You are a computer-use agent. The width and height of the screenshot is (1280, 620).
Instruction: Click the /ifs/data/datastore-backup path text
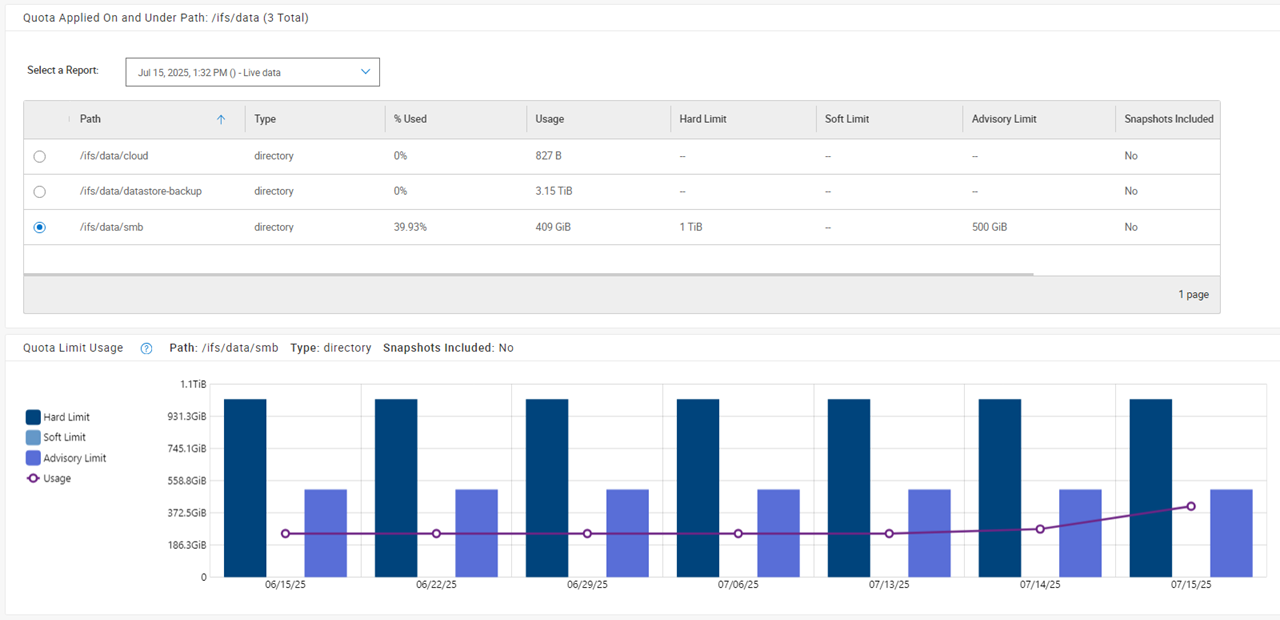(141, 191)
